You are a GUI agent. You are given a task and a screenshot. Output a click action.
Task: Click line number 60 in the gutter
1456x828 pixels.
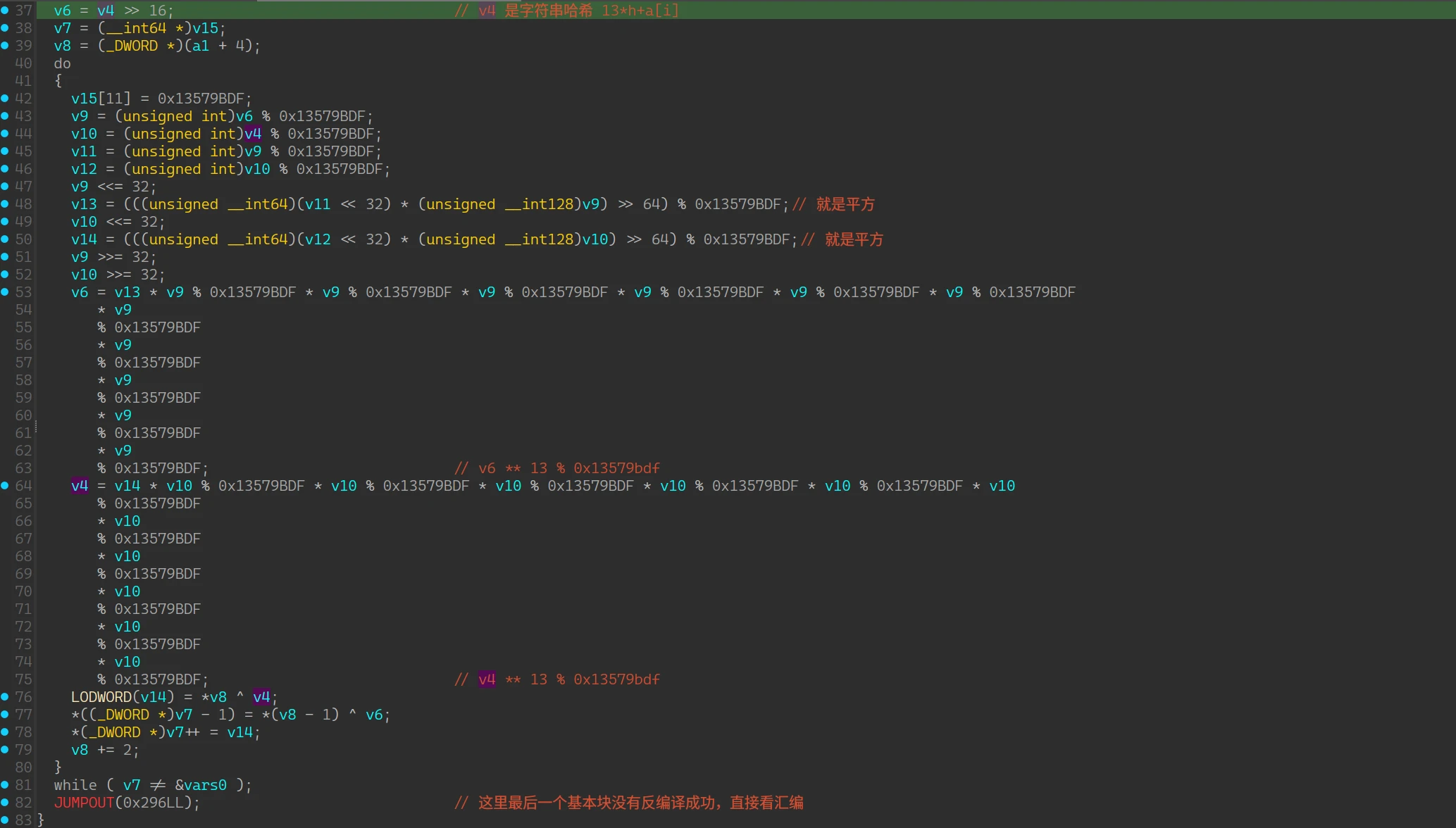[23, 415]
